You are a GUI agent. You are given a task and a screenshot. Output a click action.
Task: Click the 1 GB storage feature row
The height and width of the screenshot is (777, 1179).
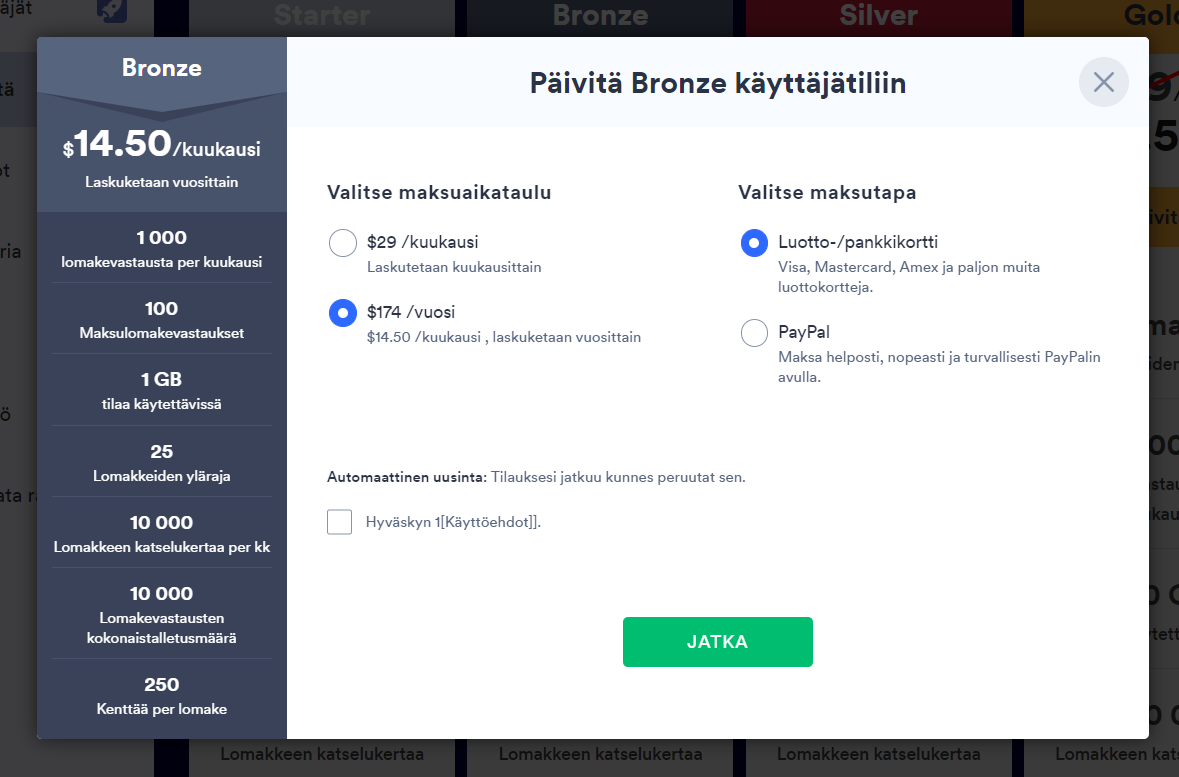point(162,391)
